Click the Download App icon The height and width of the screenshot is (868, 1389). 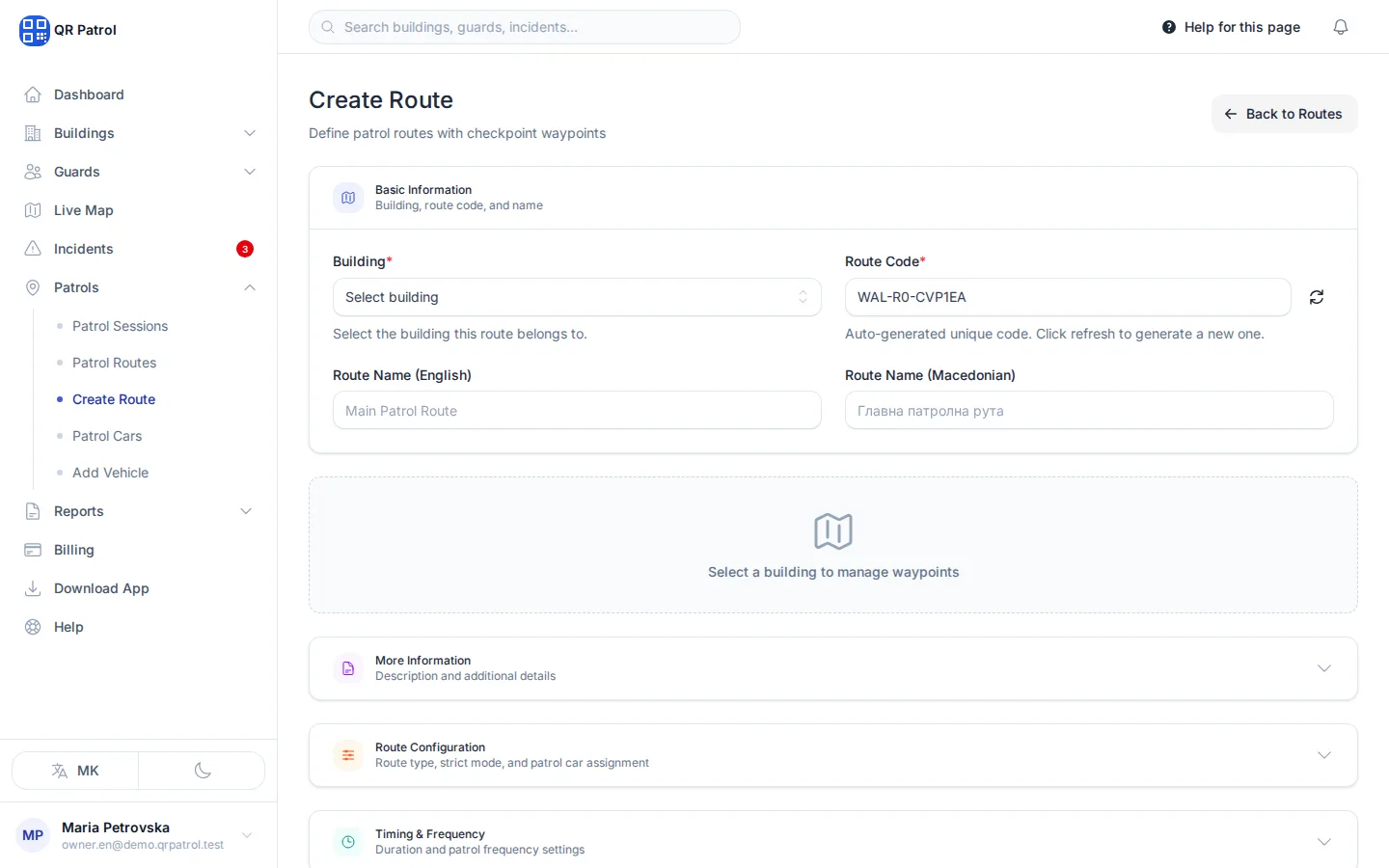(33, 588)
